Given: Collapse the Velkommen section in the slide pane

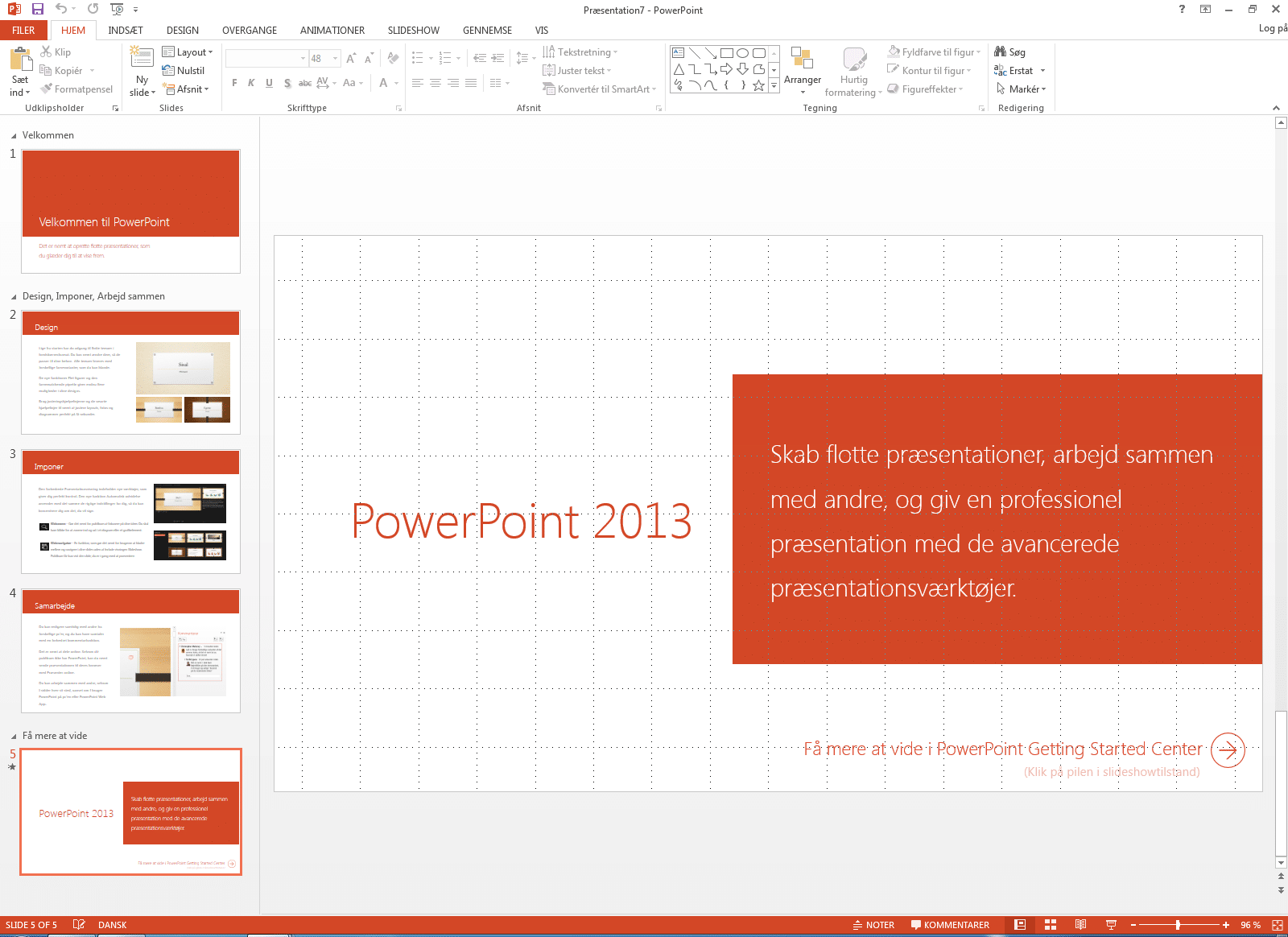Looking at the screenshot, I should point(13,135).
